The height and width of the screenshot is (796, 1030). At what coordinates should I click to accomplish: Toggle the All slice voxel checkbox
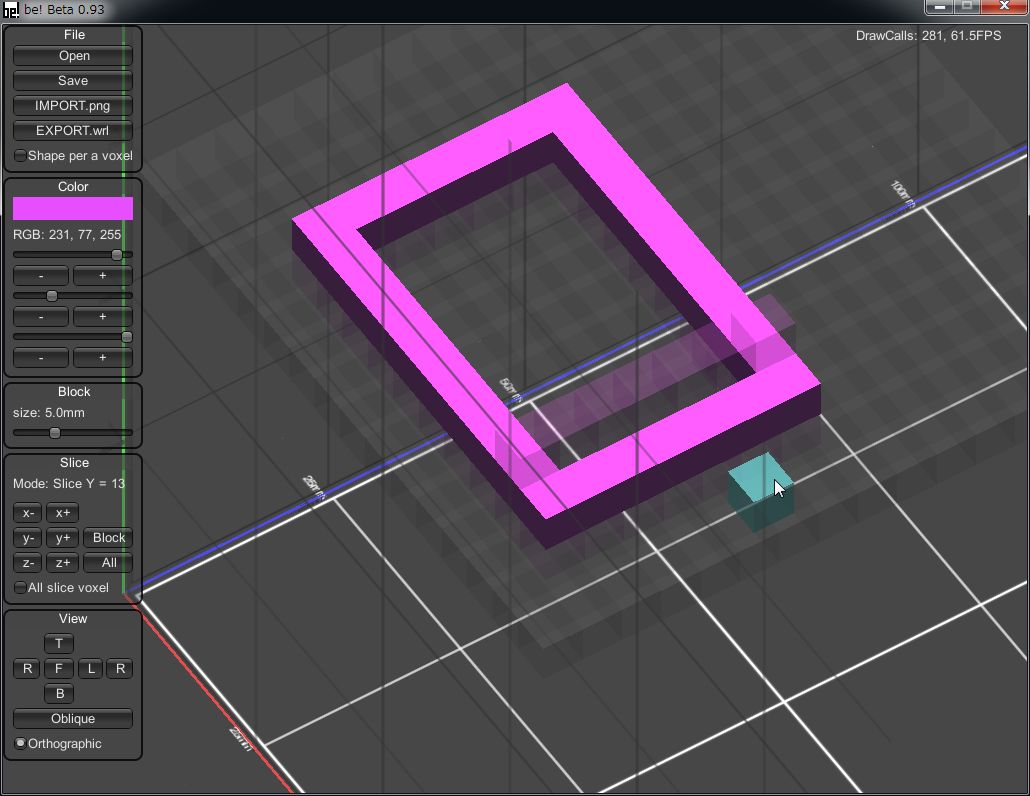click(21, 588)
